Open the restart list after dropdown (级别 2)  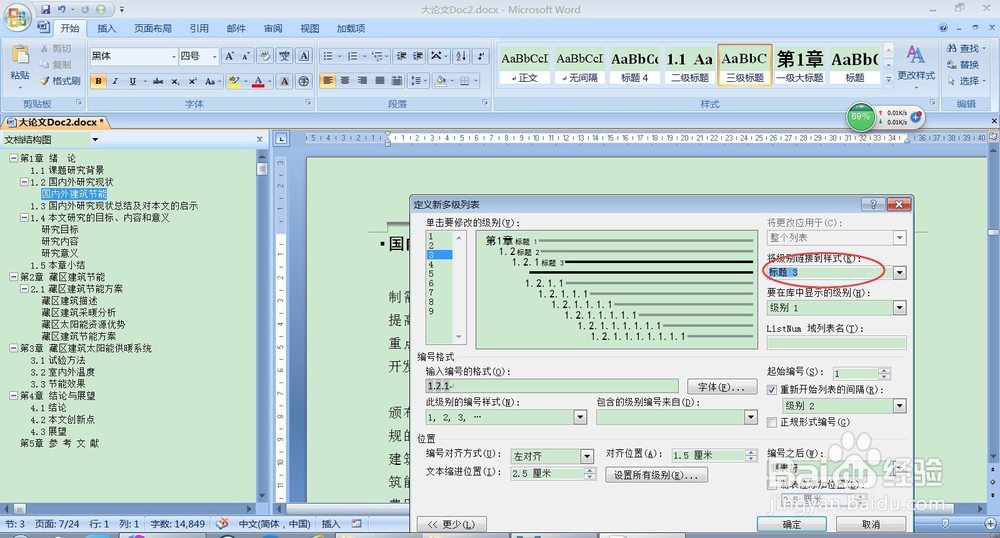[899, 405]
